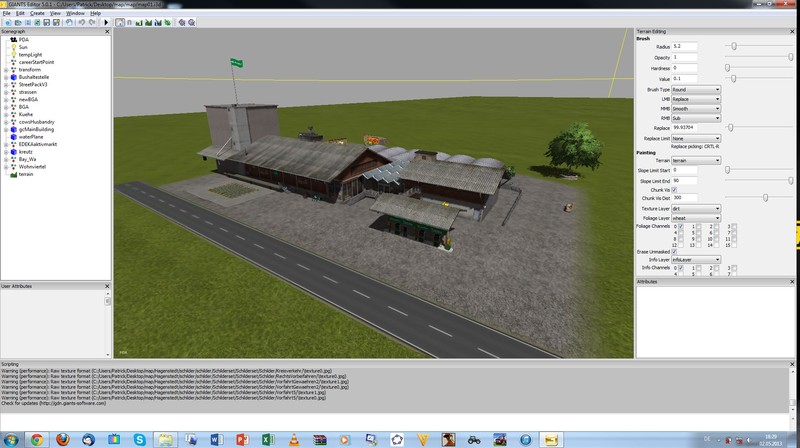Viewport: 800px width, 448px height.
Task: Toggle the Erase Unmasked checkbox
Action: (x=674, y=252)
